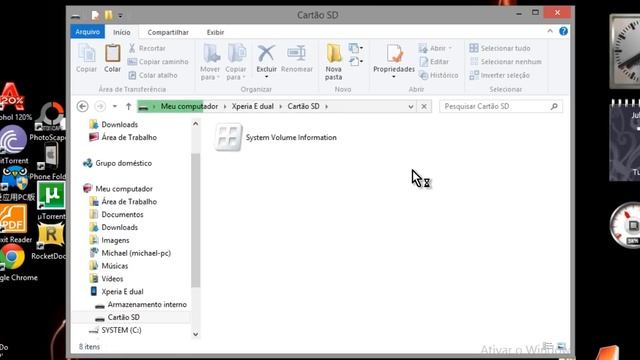Select Armazenamento interno in tree
The image size is (640, 360).
(x=141, y=304)
